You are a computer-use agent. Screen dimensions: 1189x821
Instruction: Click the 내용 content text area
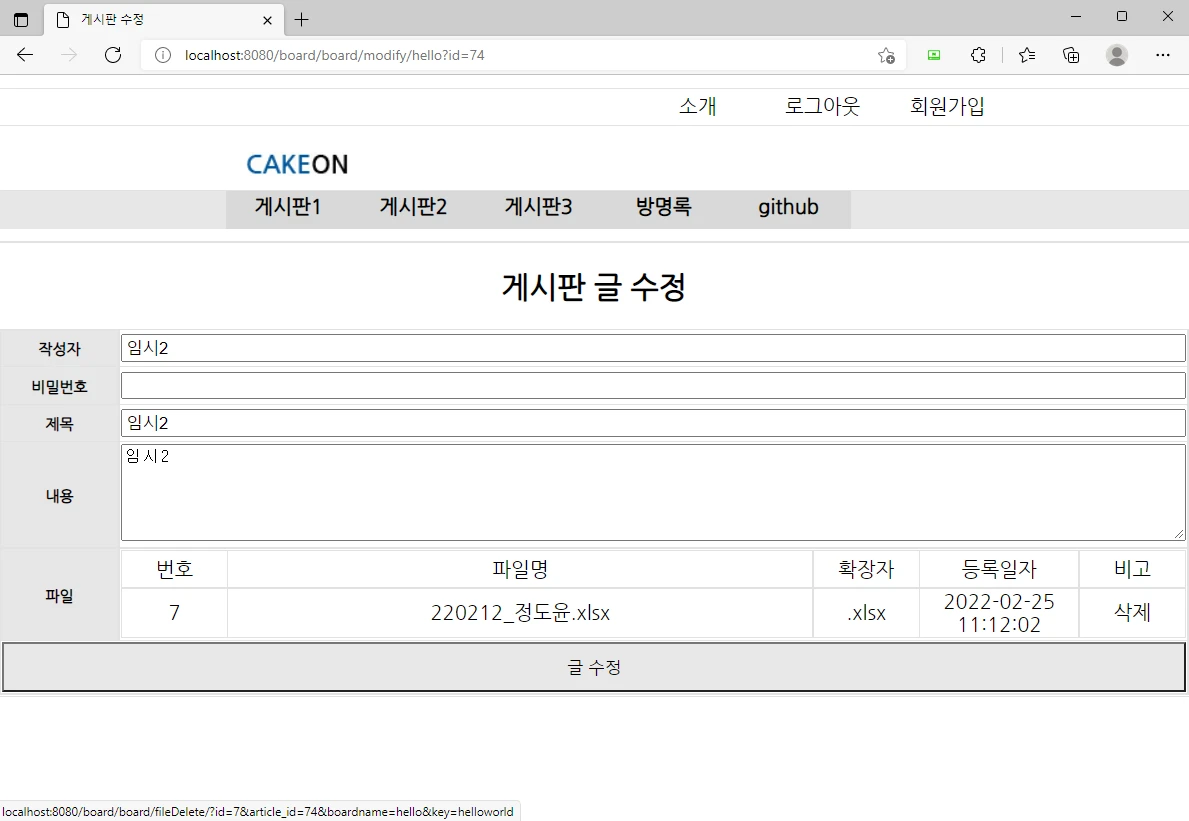click(x=652, y=492)
